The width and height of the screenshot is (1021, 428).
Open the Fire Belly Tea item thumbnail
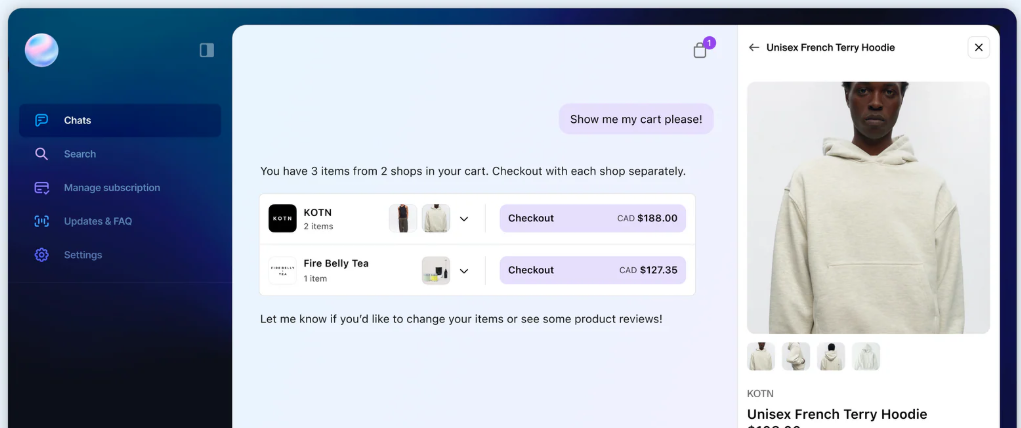436,270
